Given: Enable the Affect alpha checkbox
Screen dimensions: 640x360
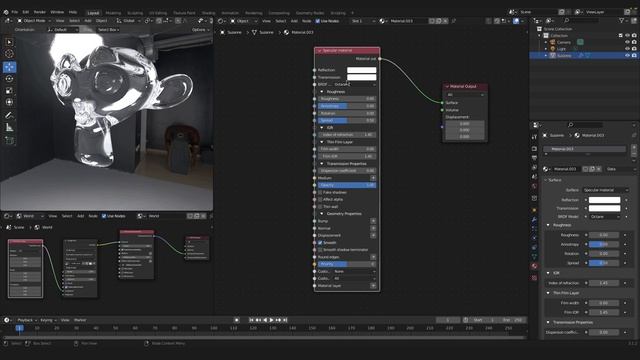Looking at the screenshot, I should pyautogui.click(x=320, y=199).
